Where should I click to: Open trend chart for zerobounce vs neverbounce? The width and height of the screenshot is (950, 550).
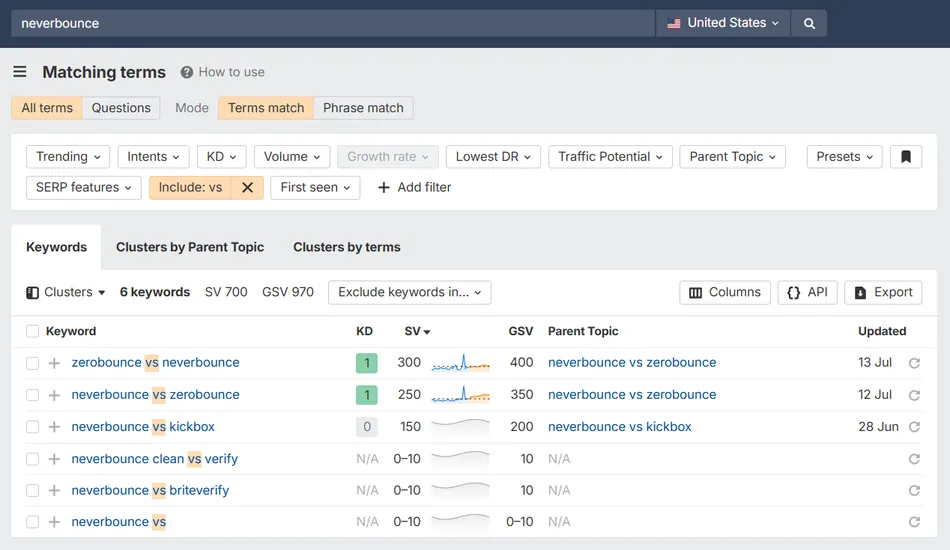tap(460, 363)
